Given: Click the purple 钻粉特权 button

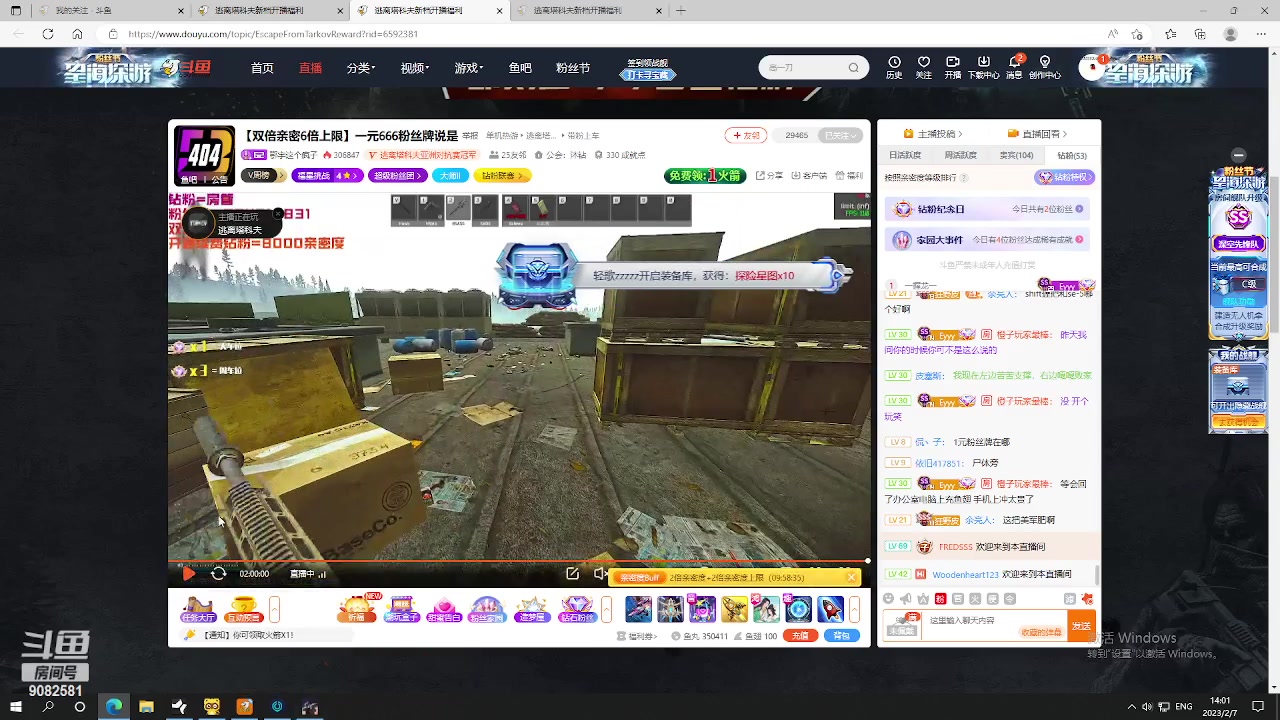Looking at the screenshot, I should pyautogui.click(x=1065, y=177).
